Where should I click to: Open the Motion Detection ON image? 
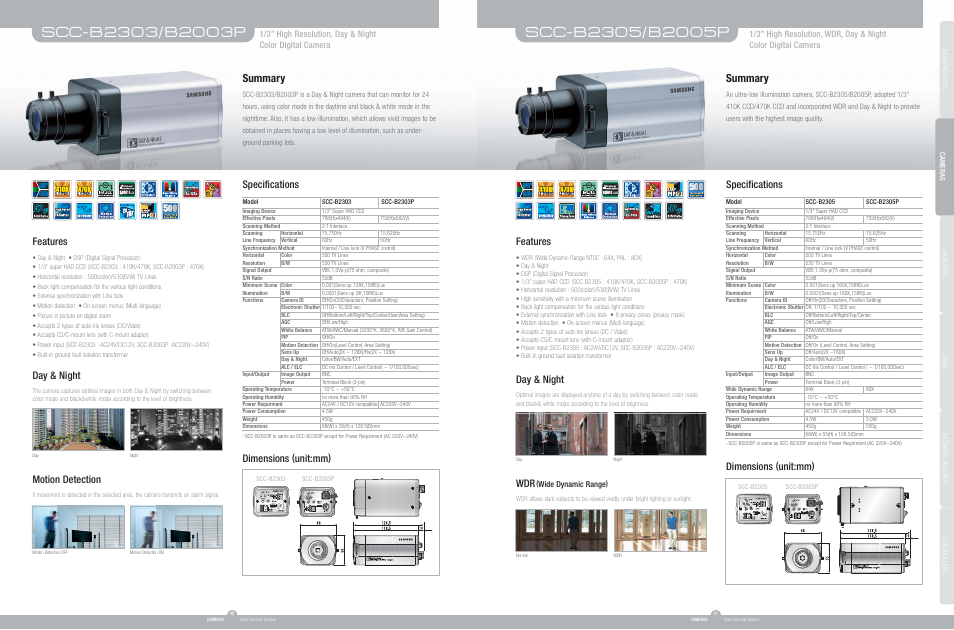(x=176, y=527)
